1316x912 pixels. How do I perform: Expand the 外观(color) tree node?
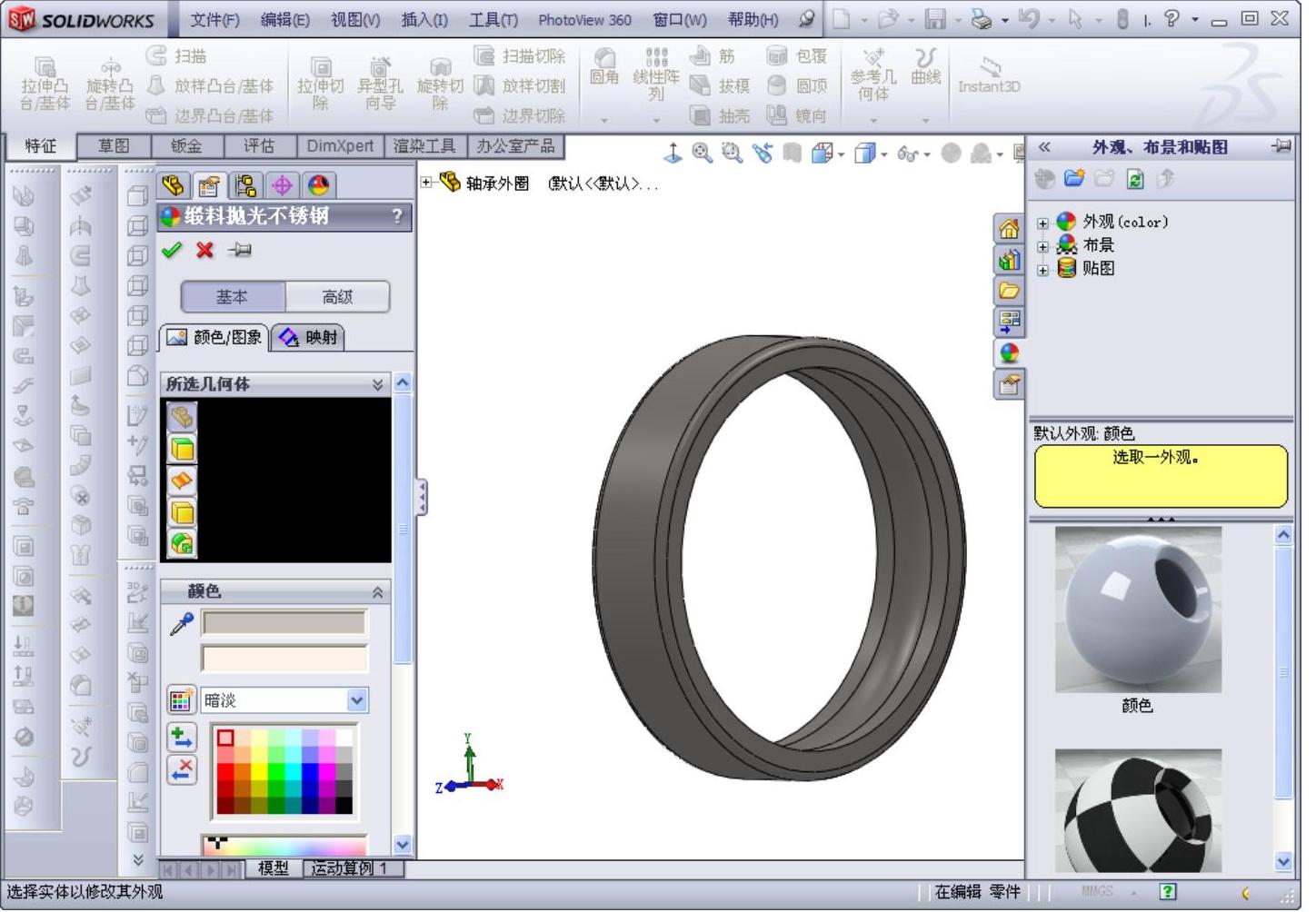coord(1042,223)
